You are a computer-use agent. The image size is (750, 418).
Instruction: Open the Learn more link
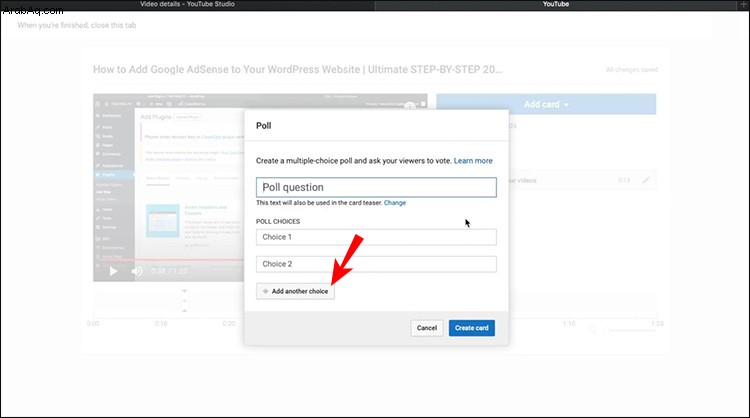coord(473,161)
